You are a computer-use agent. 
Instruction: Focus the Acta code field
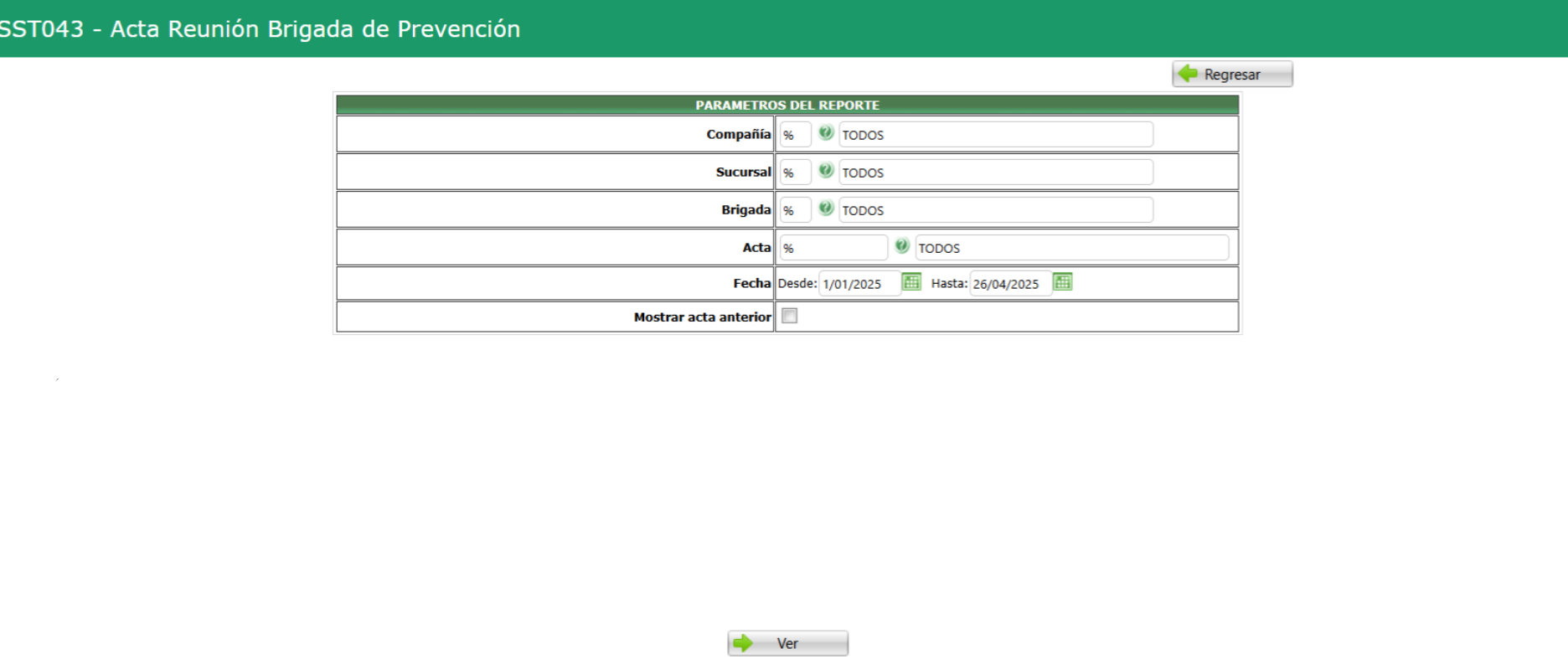pos(833,248)
